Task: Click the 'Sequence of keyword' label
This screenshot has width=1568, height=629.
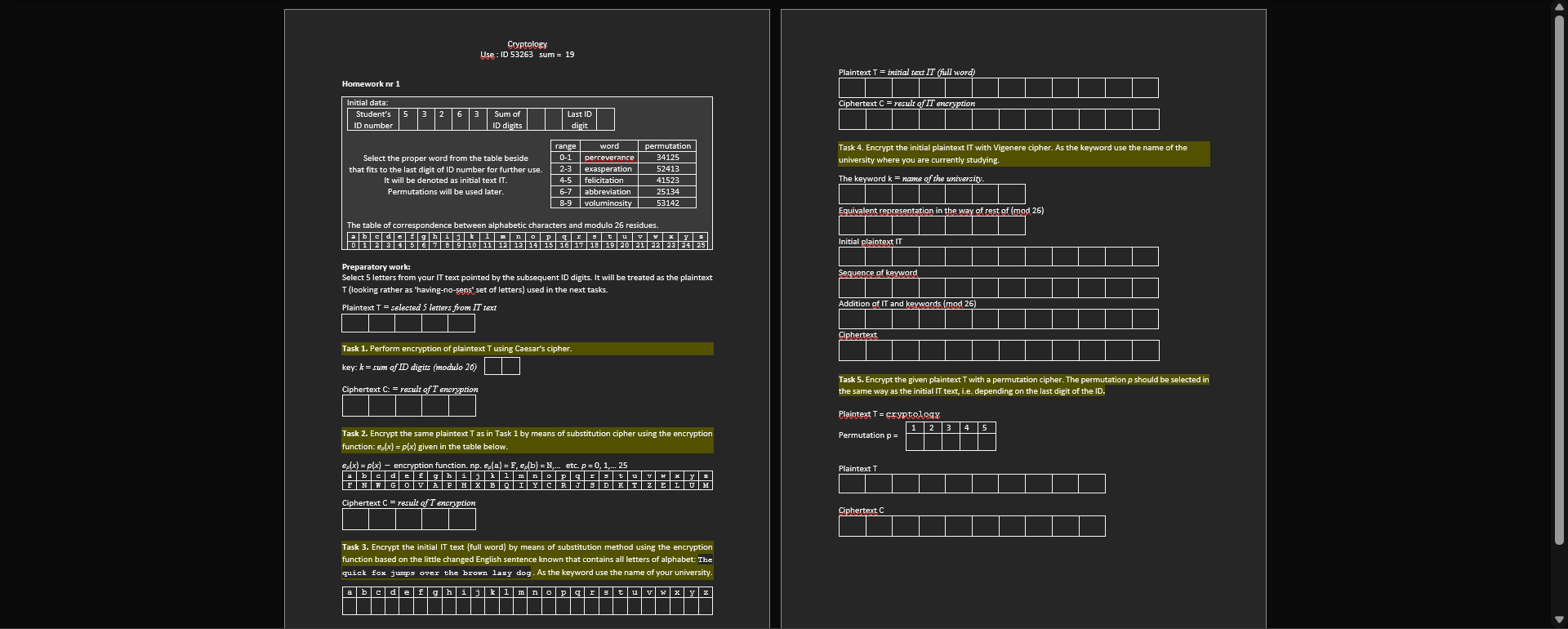Action: pos(878,273)
